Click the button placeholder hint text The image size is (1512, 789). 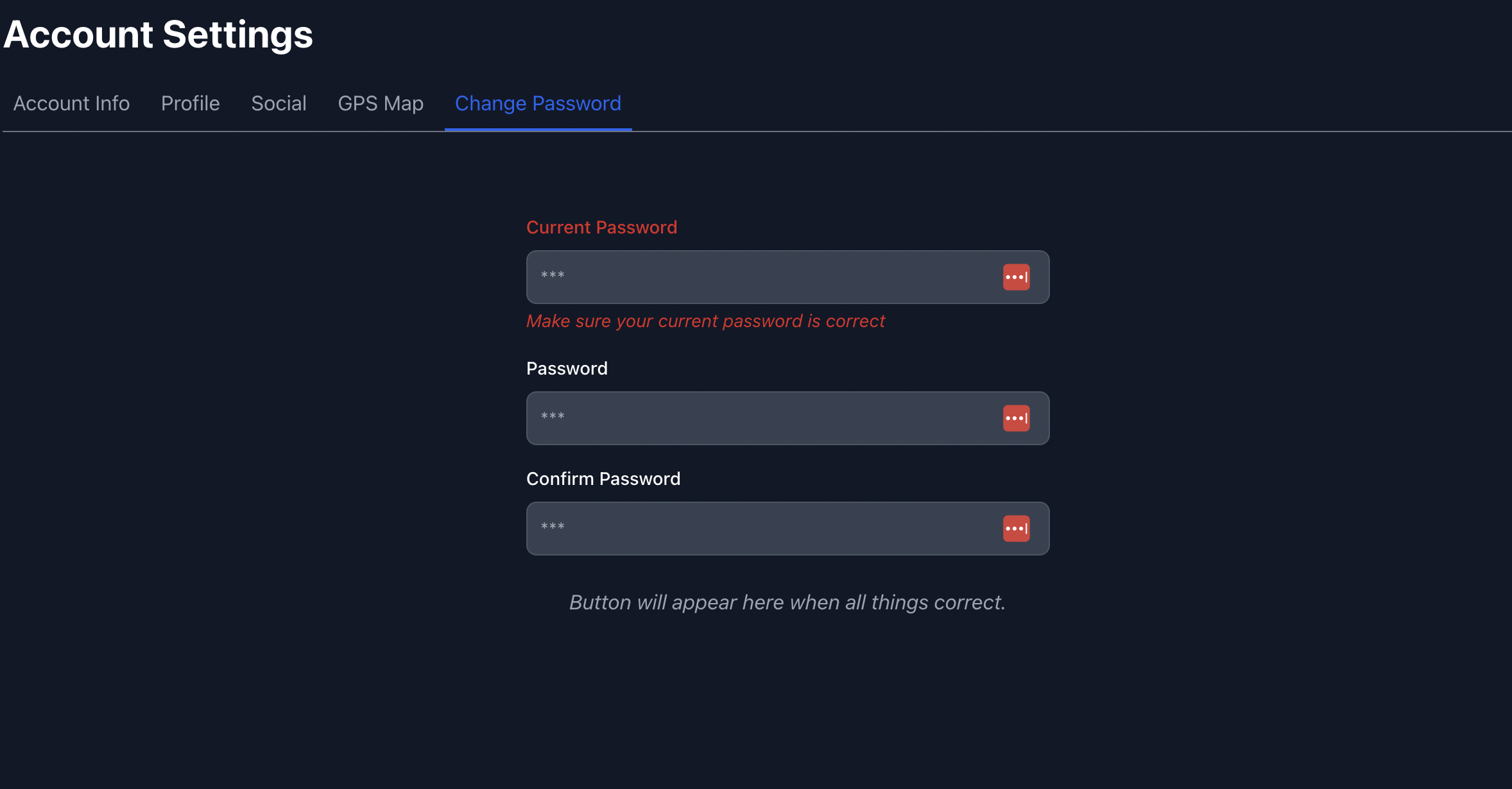click(787, 602)
